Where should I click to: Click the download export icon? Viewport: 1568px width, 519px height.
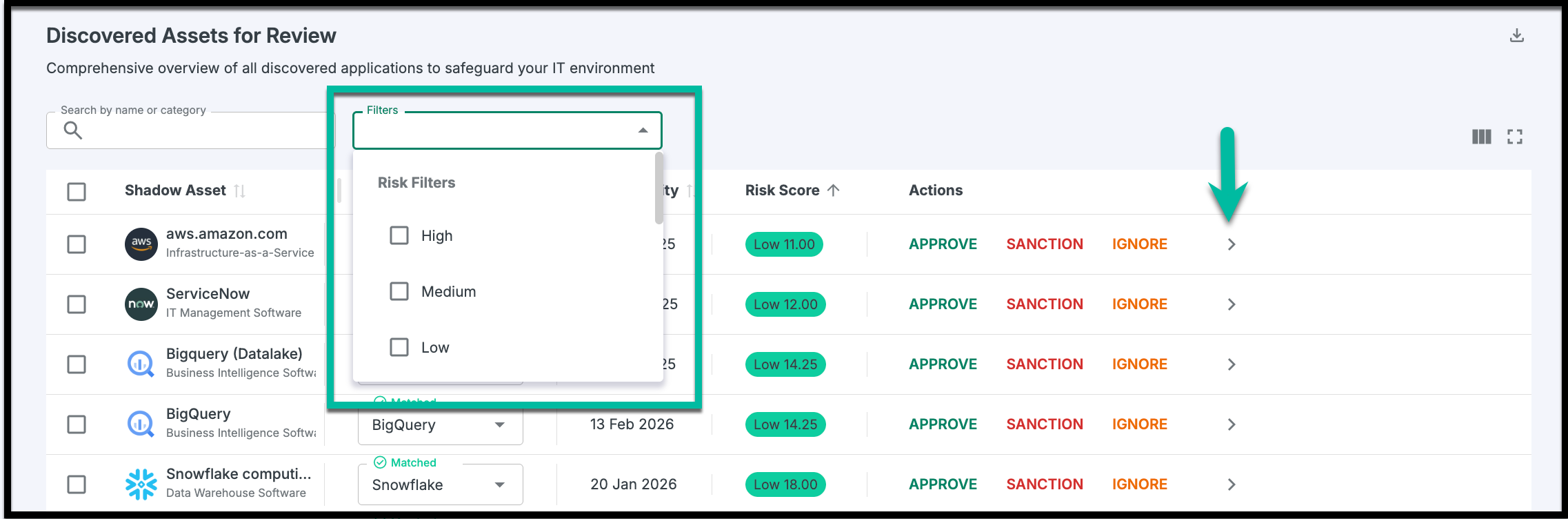[1516, 35]
